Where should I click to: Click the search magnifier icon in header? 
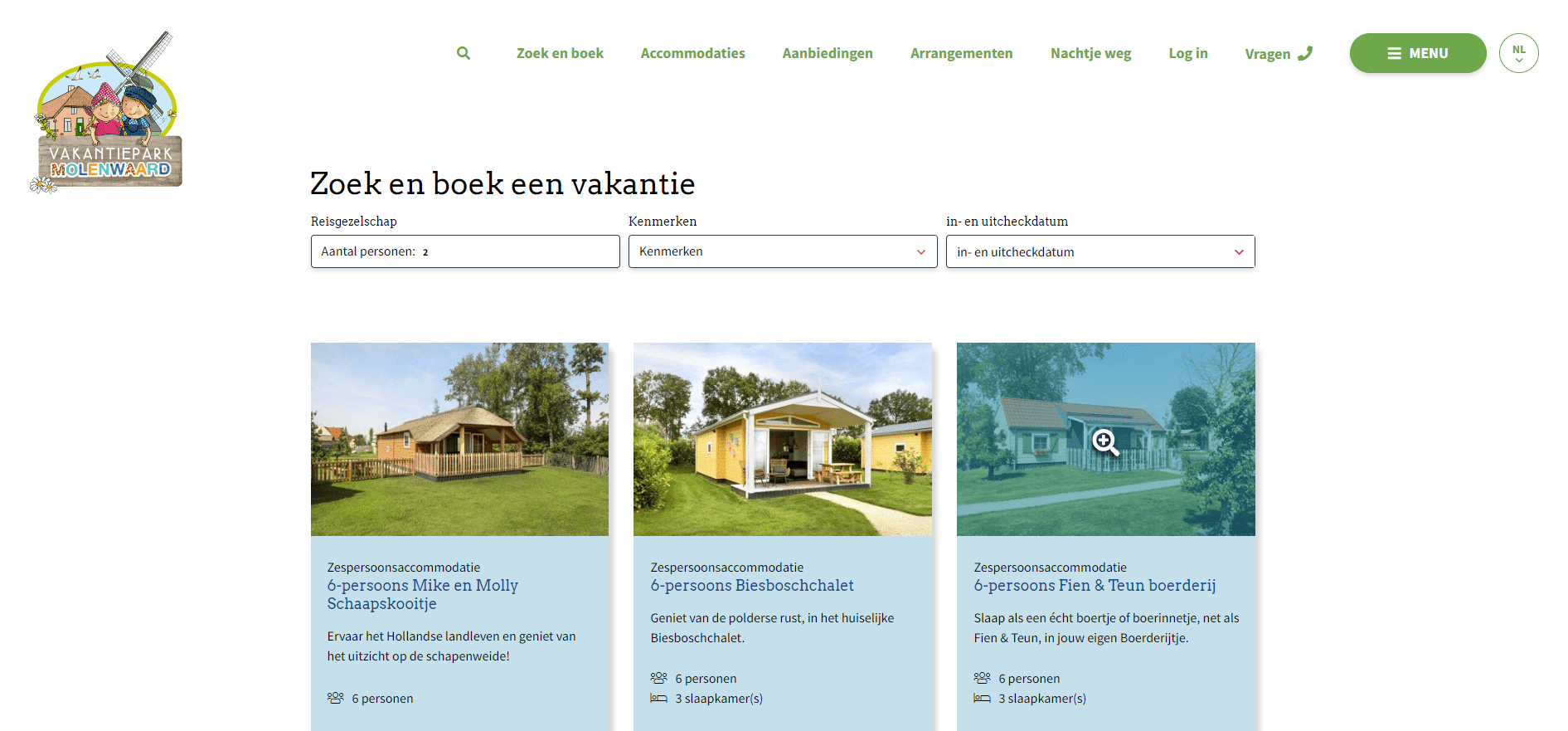click(464, 53)
